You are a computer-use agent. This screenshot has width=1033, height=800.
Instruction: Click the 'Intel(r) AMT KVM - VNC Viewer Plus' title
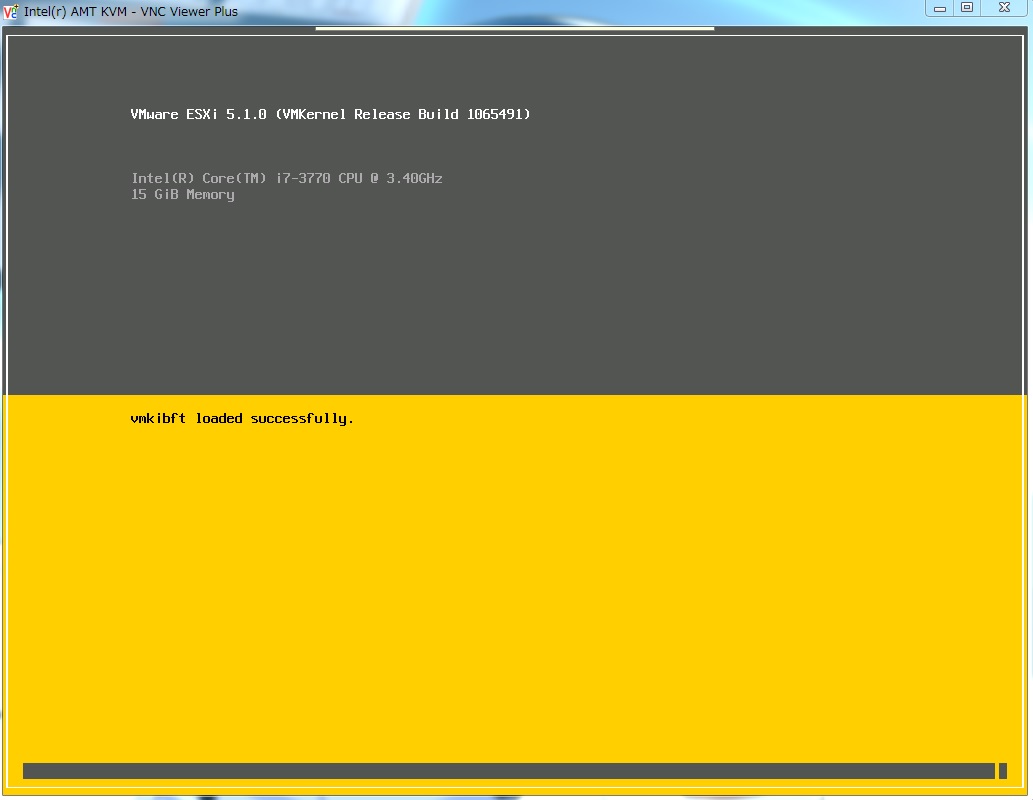tap(130, 11)
